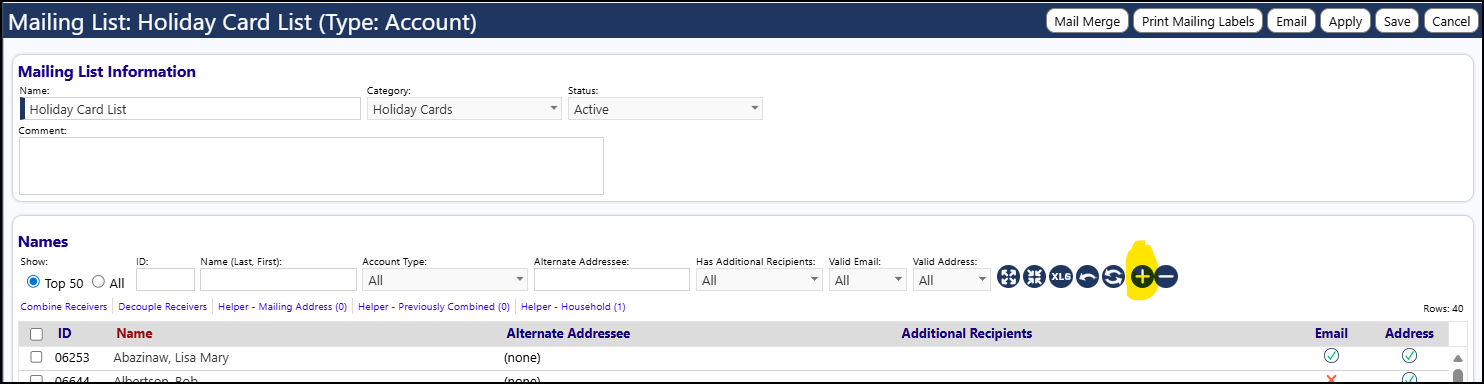Screen dimensions: 1484x384
Task: Sort by Additional Recipients column header
Action: (966, 334)
